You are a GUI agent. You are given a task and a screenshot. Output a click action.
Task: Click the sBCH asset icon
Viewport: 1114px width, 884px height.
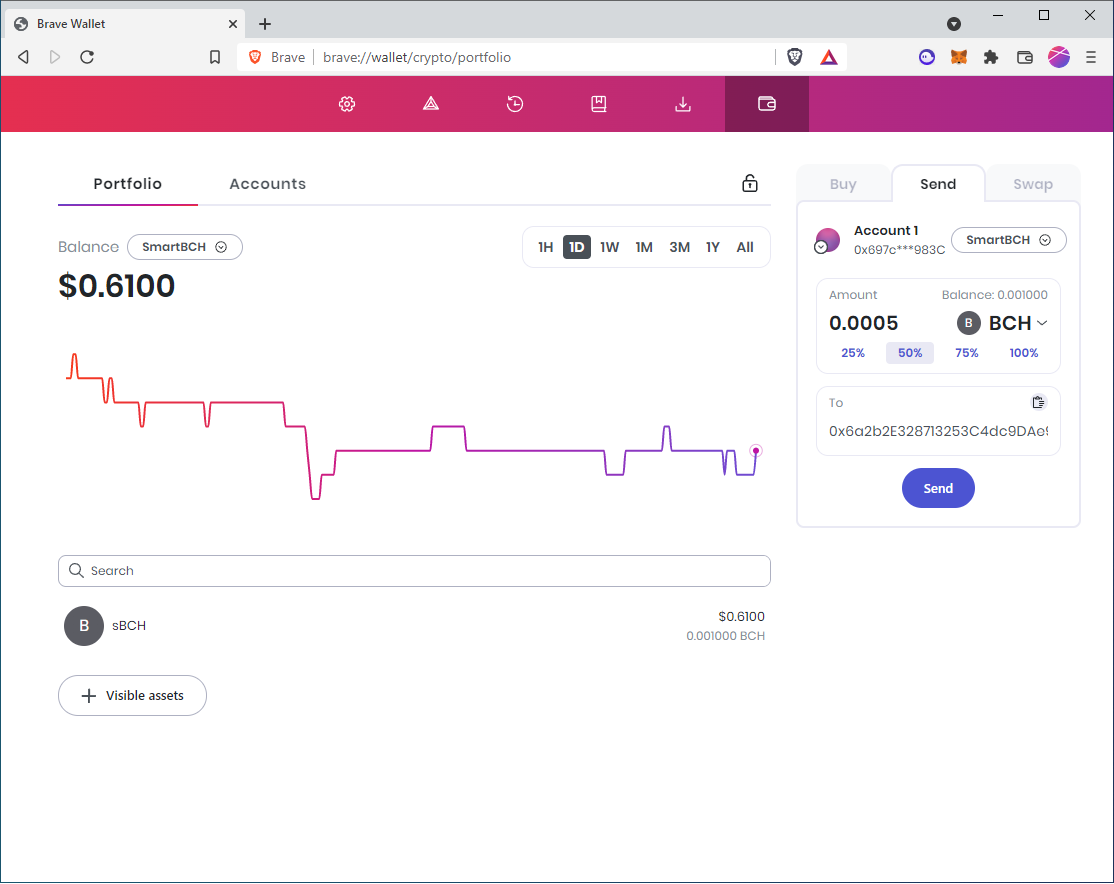click(84, 625)
